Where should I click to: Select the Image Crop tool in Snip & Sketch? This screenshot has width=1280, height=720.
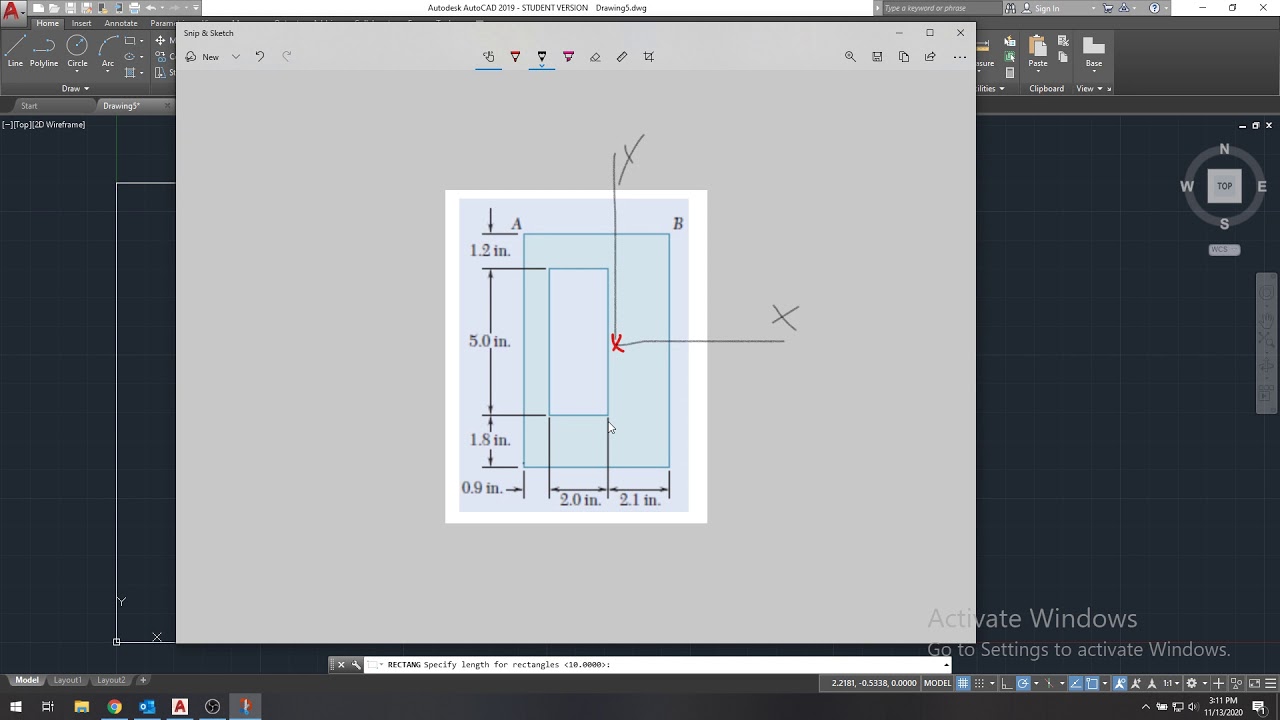click(x=649, y=57)
